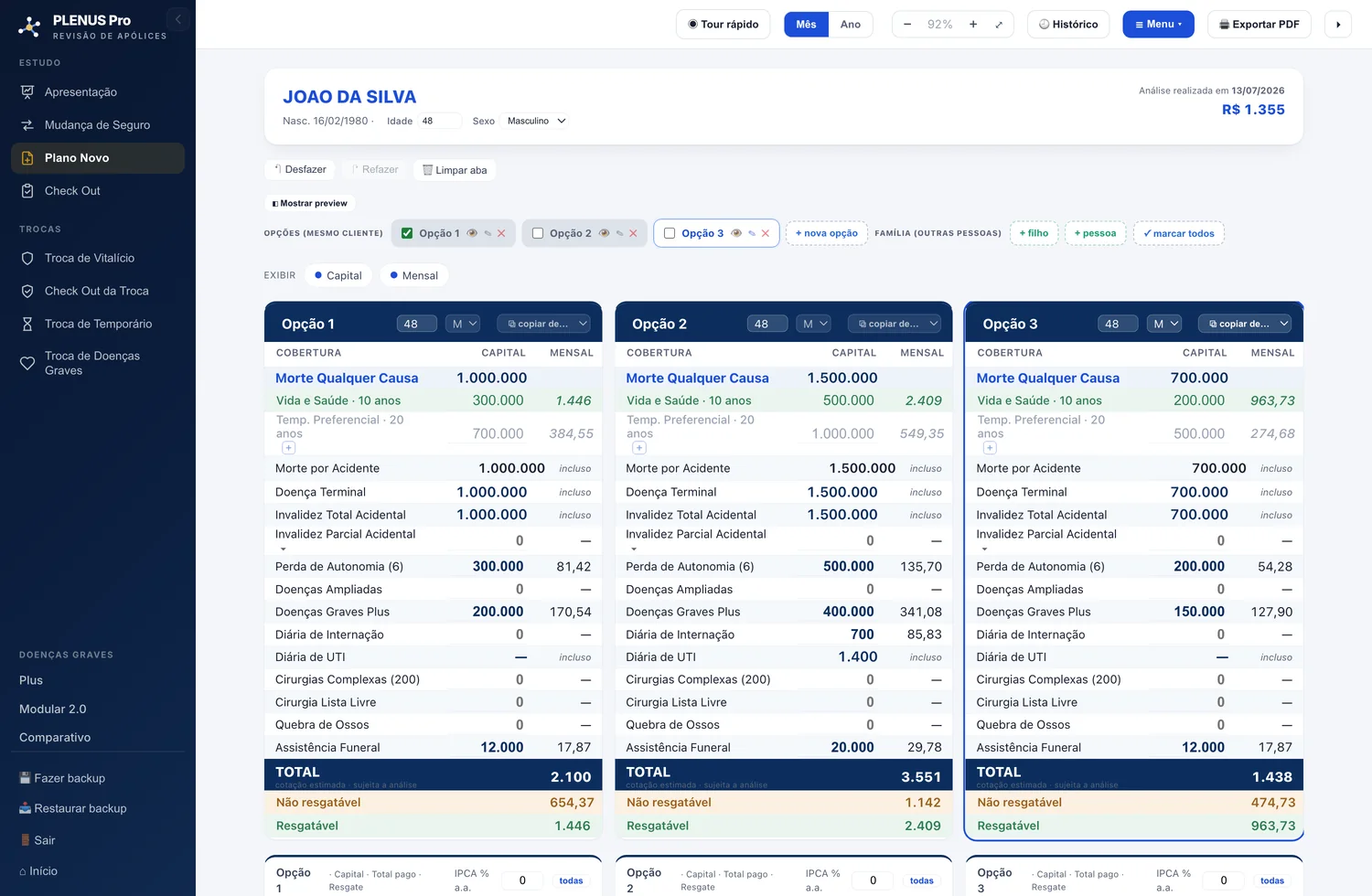1372x896 pixels.
Task: Remove Opção 3 with its red X
Action: point(766,234)
